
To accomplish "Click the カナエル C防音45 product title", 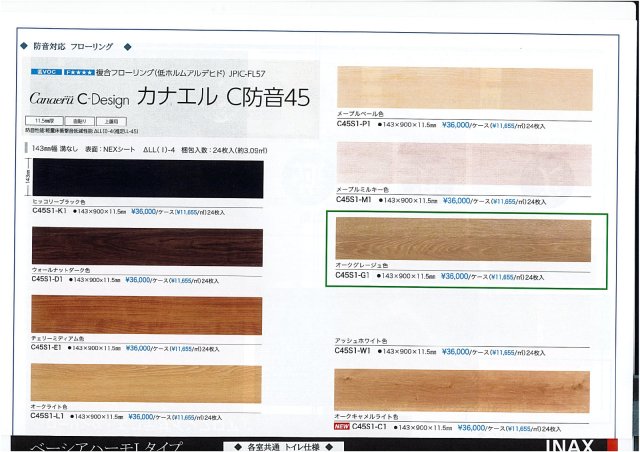I will pyautogui.click(x=223, y=97).
